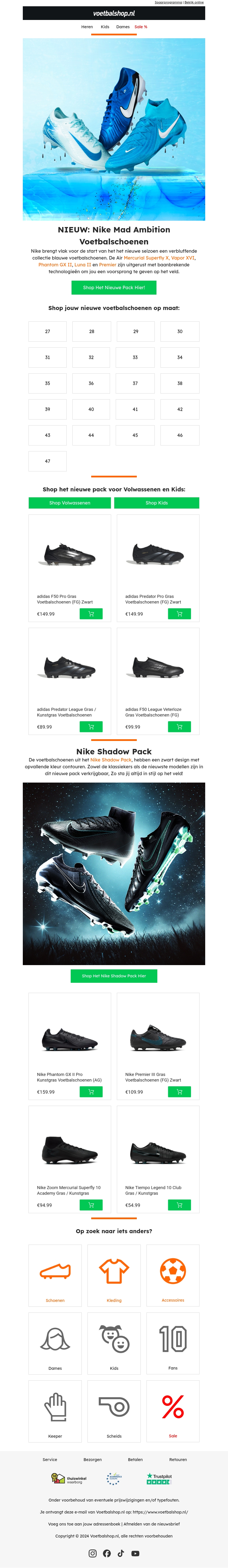The width and height of the screenshot is (228, 1568).
Task: Open the Nike Shadow Pack banner image
Action: tap(114, 874)
